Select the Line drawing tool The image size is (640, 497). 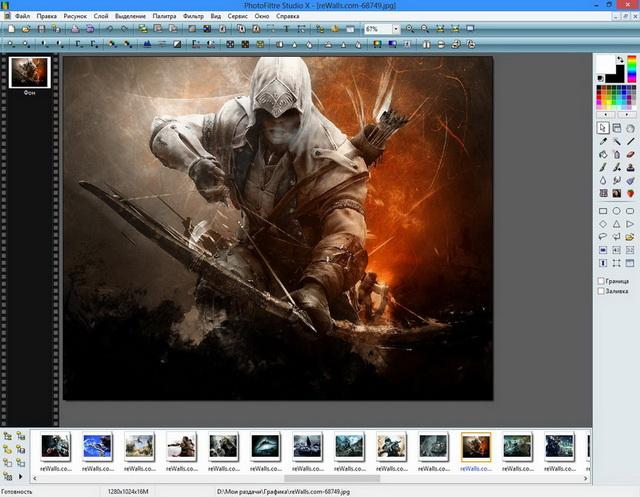click(630, 142)
